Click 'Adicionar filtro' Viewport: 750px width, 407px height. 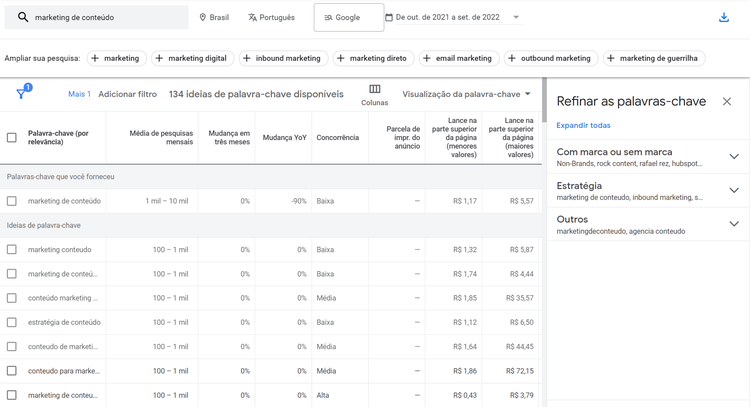127,94
